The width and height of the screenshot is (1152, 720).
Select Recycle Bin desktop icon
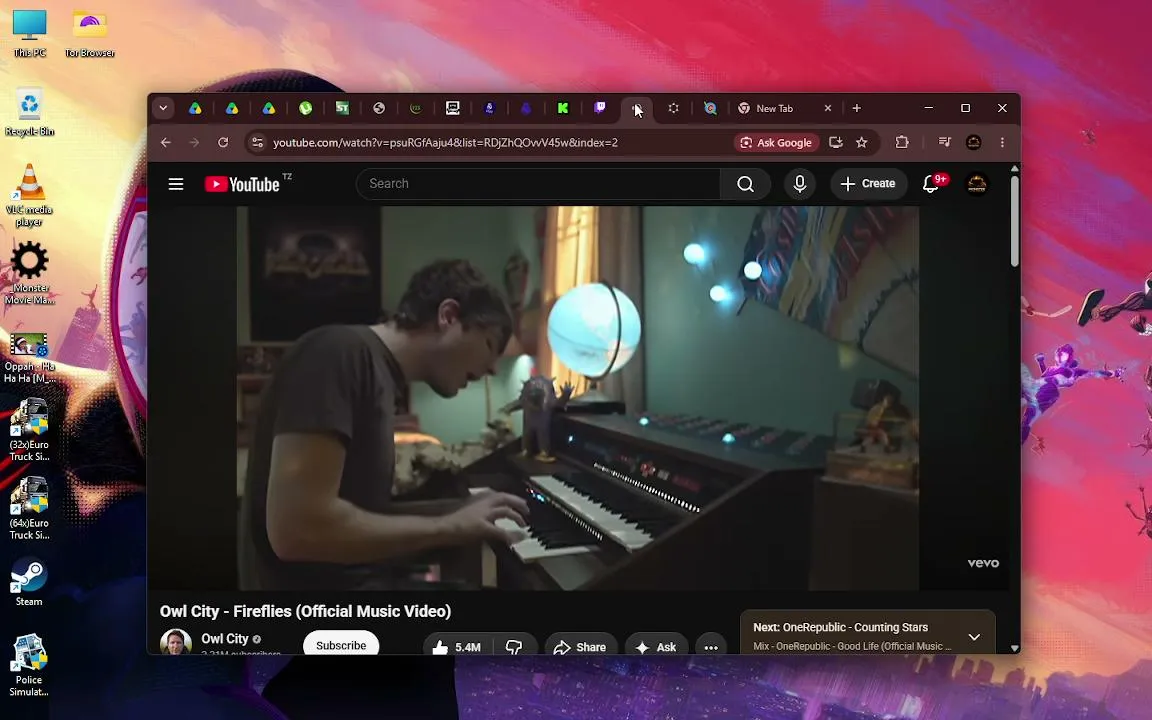point(29,112)
